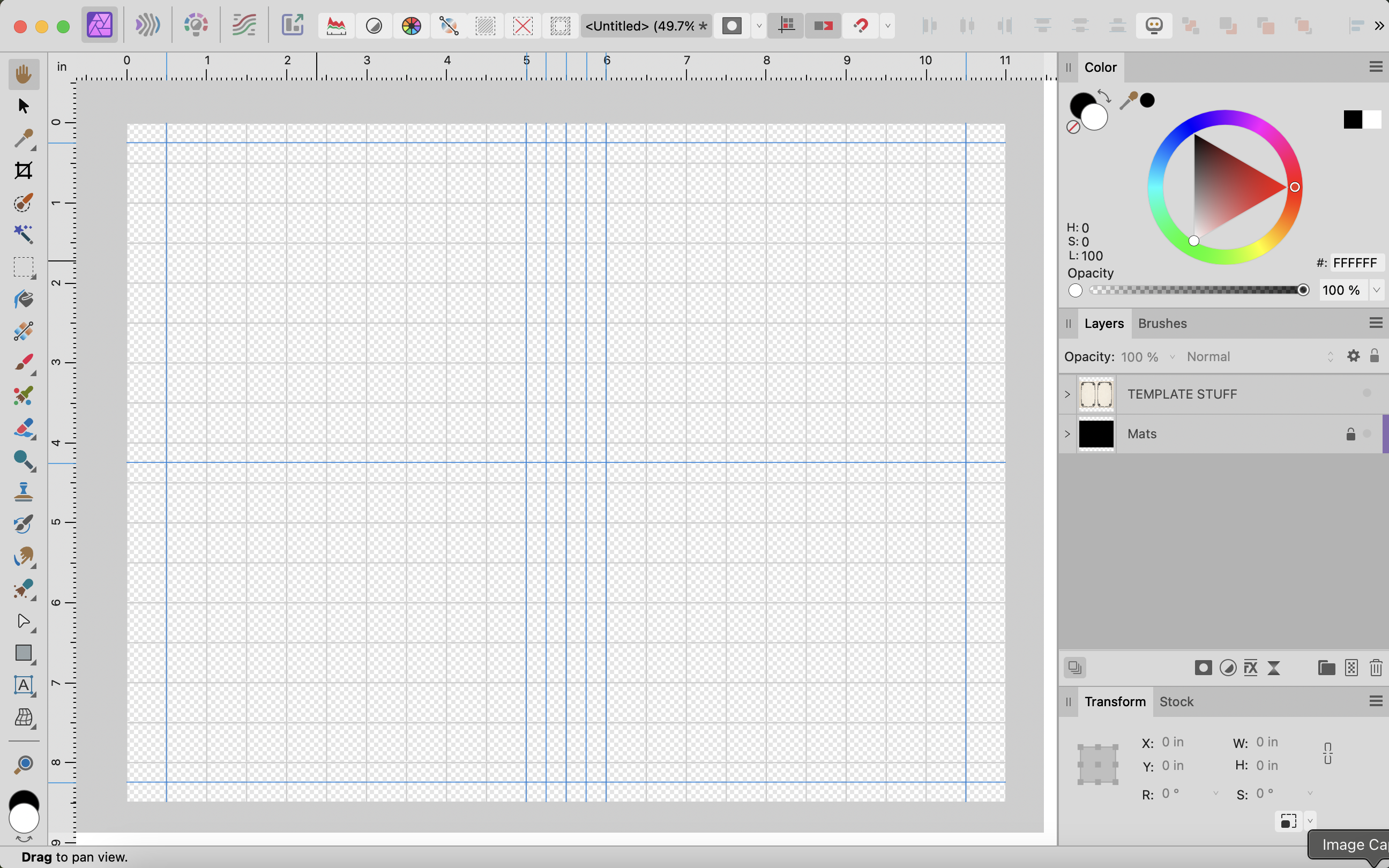Toggle the Snapping magnet button
This screenshot has height=868, width=1389.
coord(861,26)
